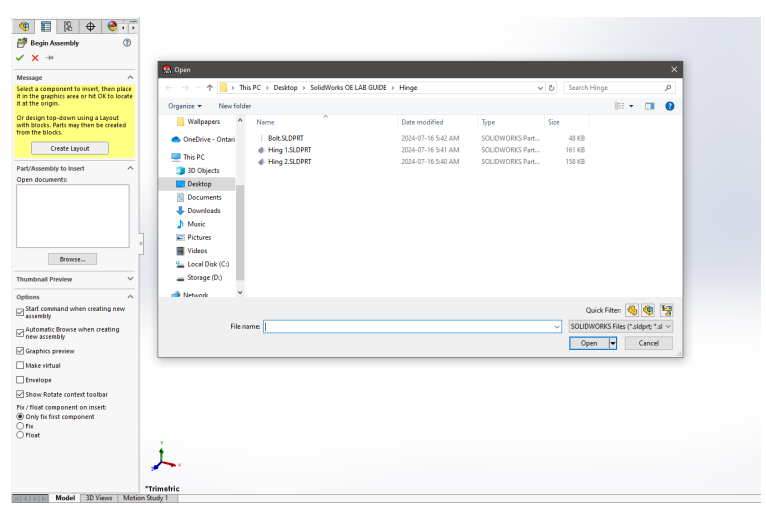This screenshot has width=766, height=510.
Task: Click New folder in the dialog
Action: [234, 106]
